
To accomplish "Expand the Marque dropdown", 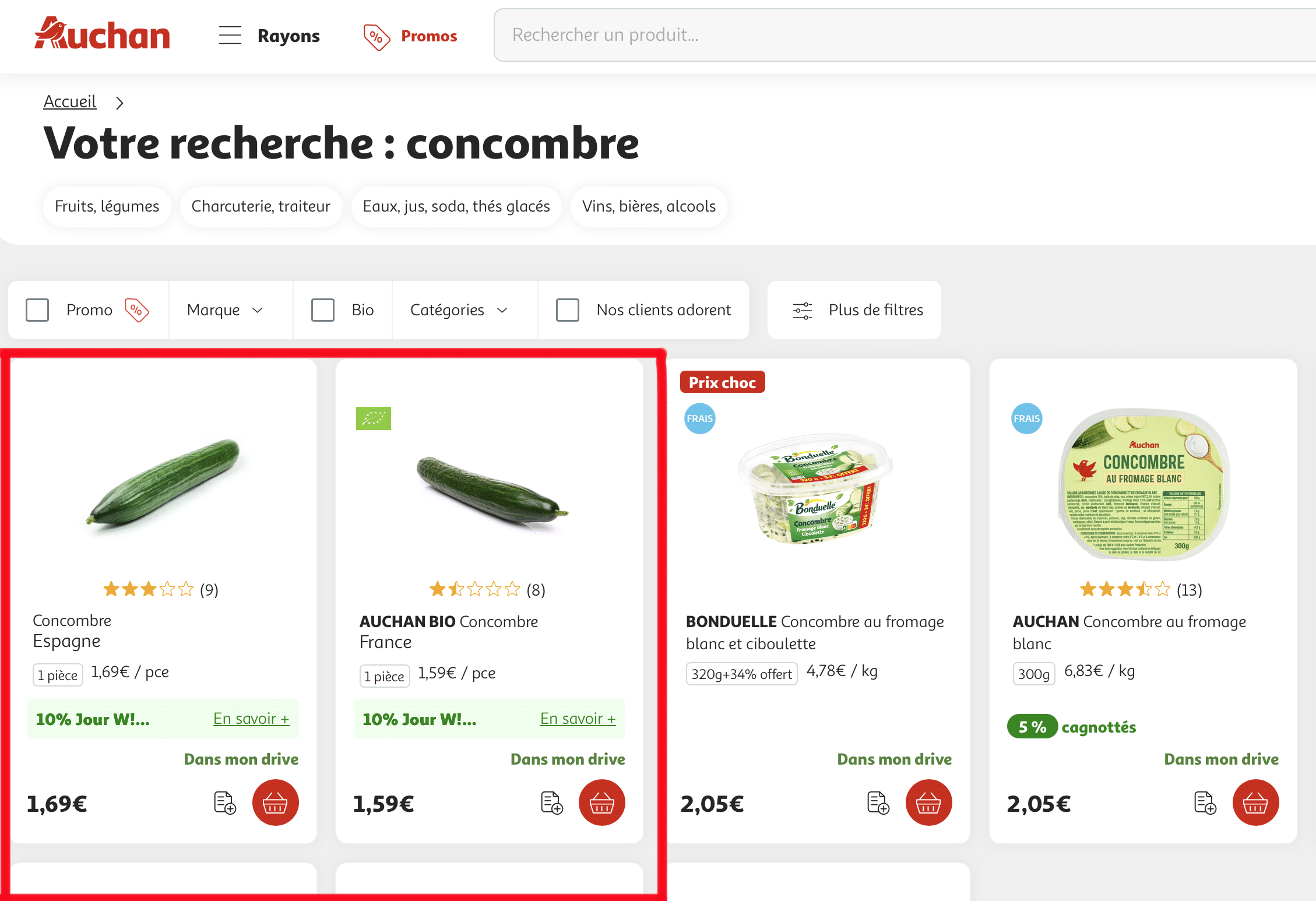I will pos(225,310).
